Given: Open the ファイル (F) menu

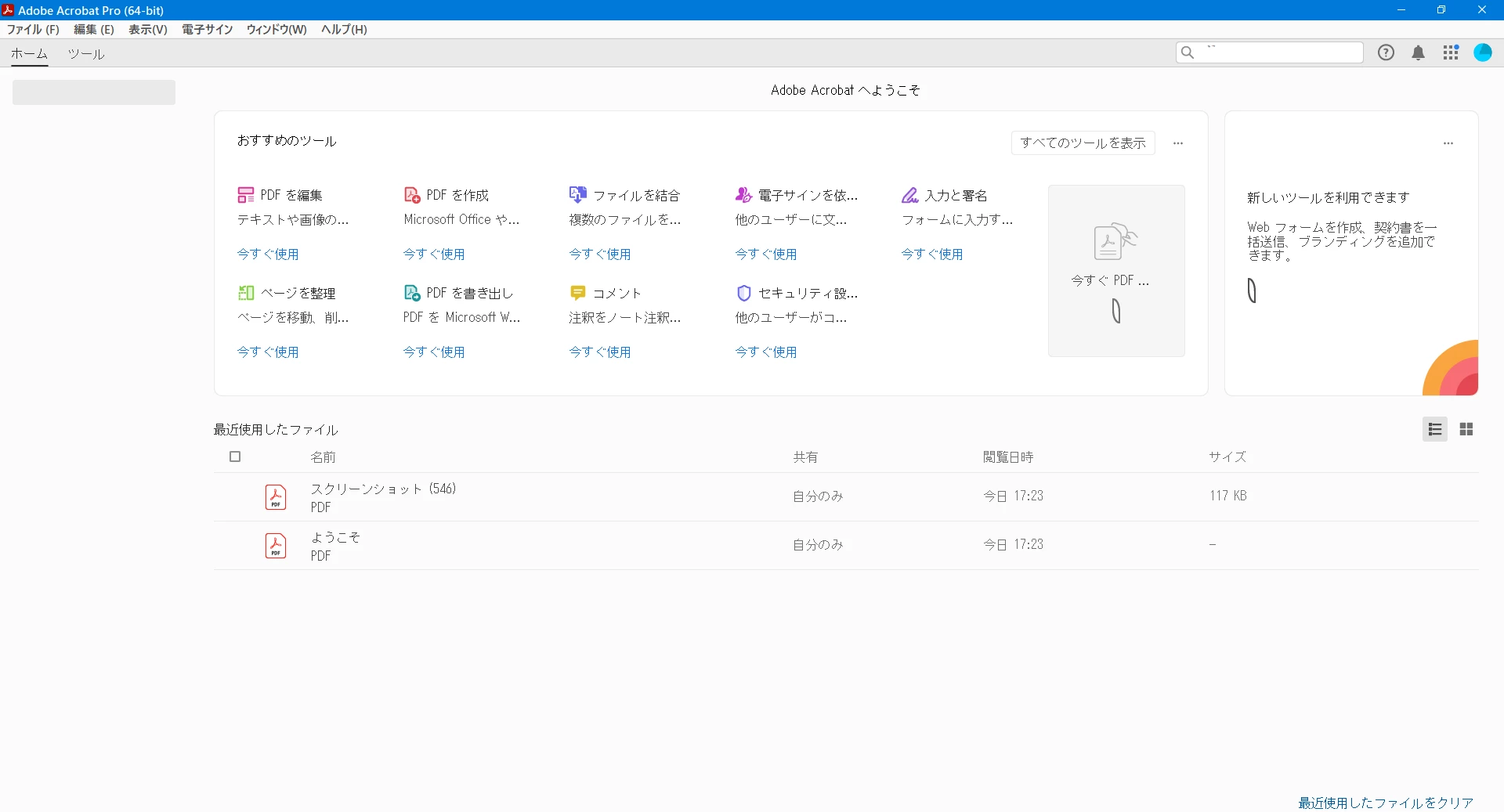Looking at the screenshot, I should tap(33, 29).
